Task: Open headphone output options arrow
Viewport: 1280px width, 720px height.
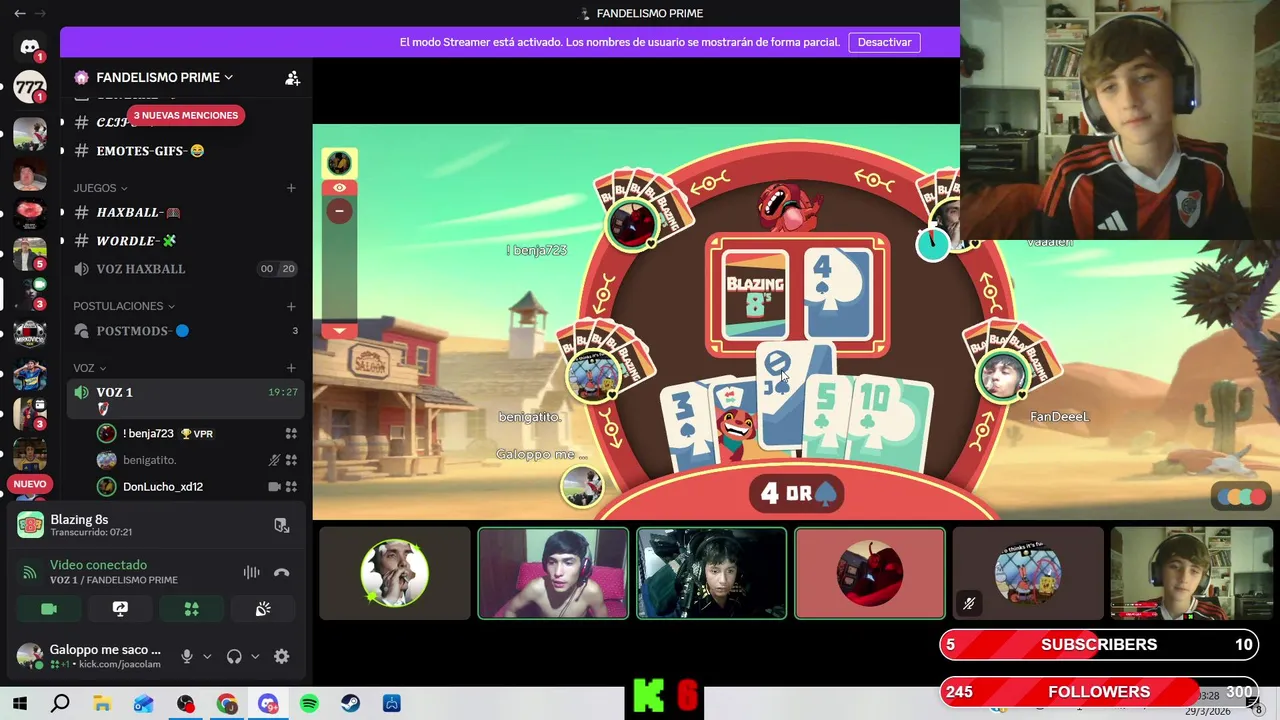Action: pos(255,657)
